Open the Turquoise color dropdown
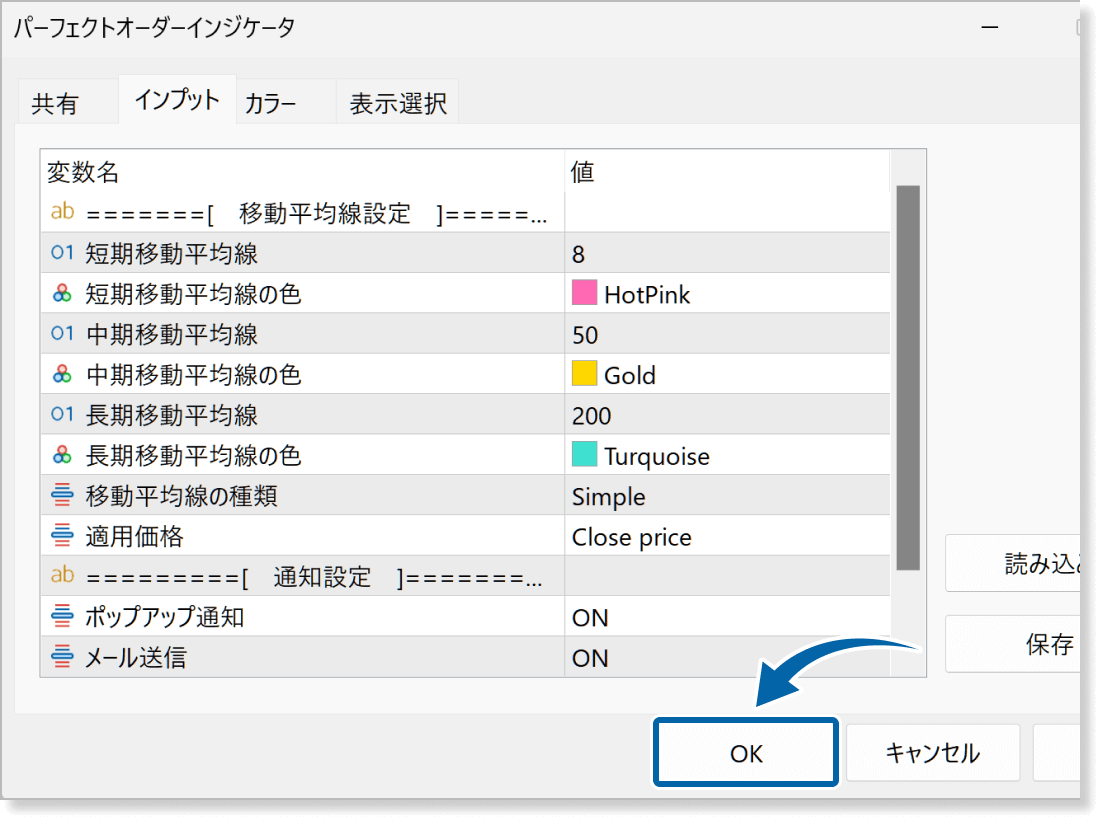 725,456
